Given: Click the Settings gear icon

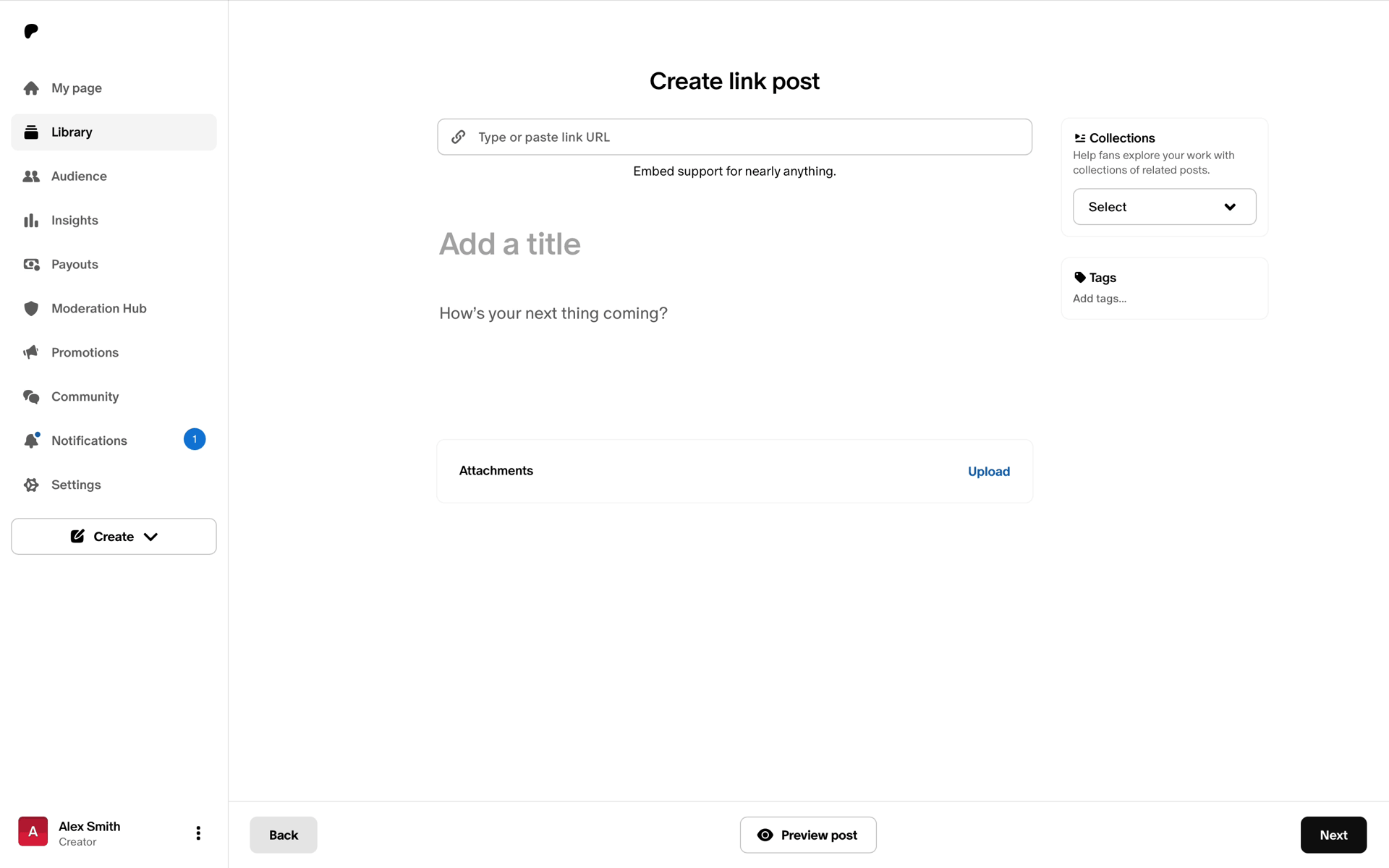Looking at the screenshot, I should tap(31, 485).
